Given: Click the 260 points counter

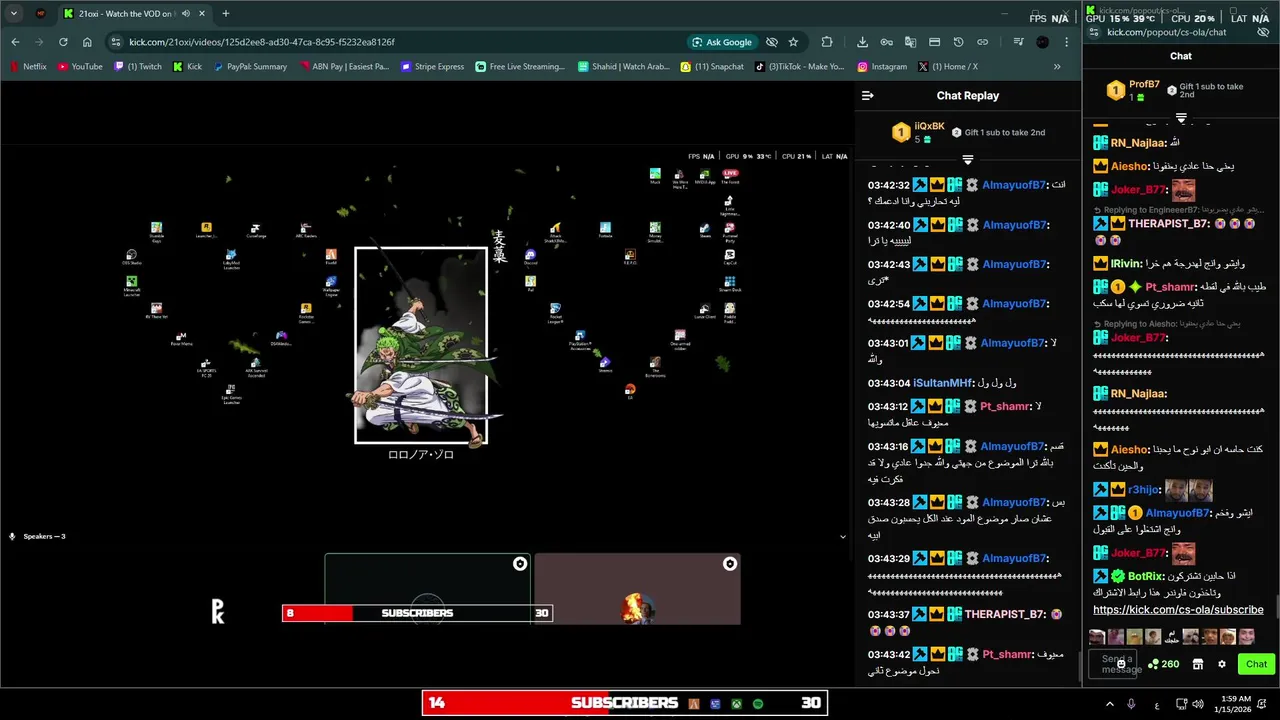Looking at the screenshot, I should click(1163, 664).
